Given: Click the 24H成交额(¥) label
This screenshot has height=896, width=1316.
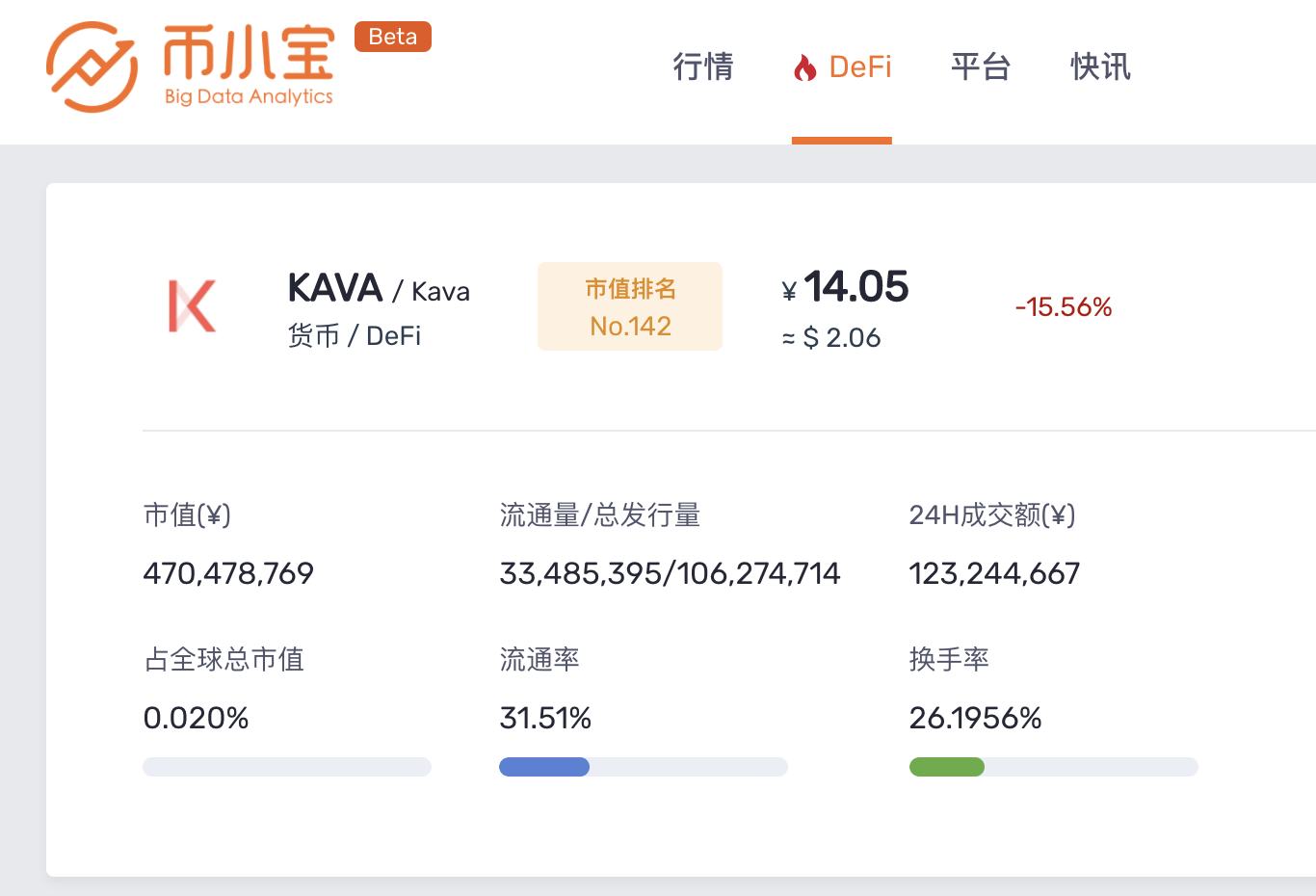Looking at the screenshot, I should pyautogui.click(x=992, y=515).
